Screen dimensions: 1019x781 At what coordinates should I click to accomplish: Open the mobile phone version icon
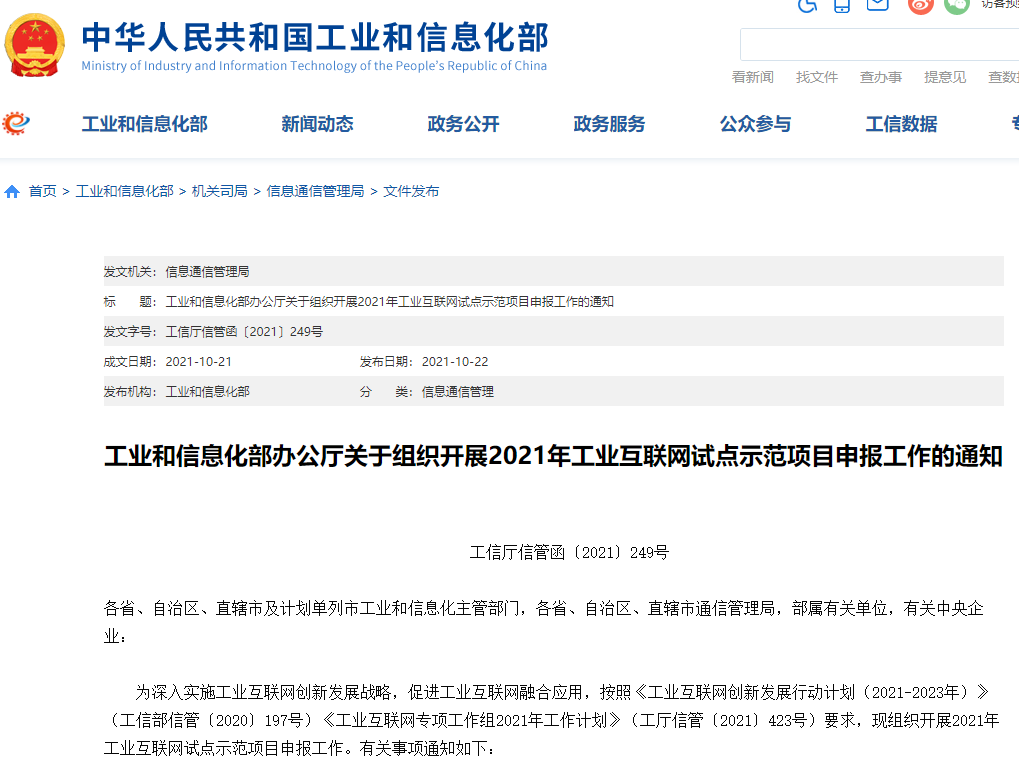[842, 5]
